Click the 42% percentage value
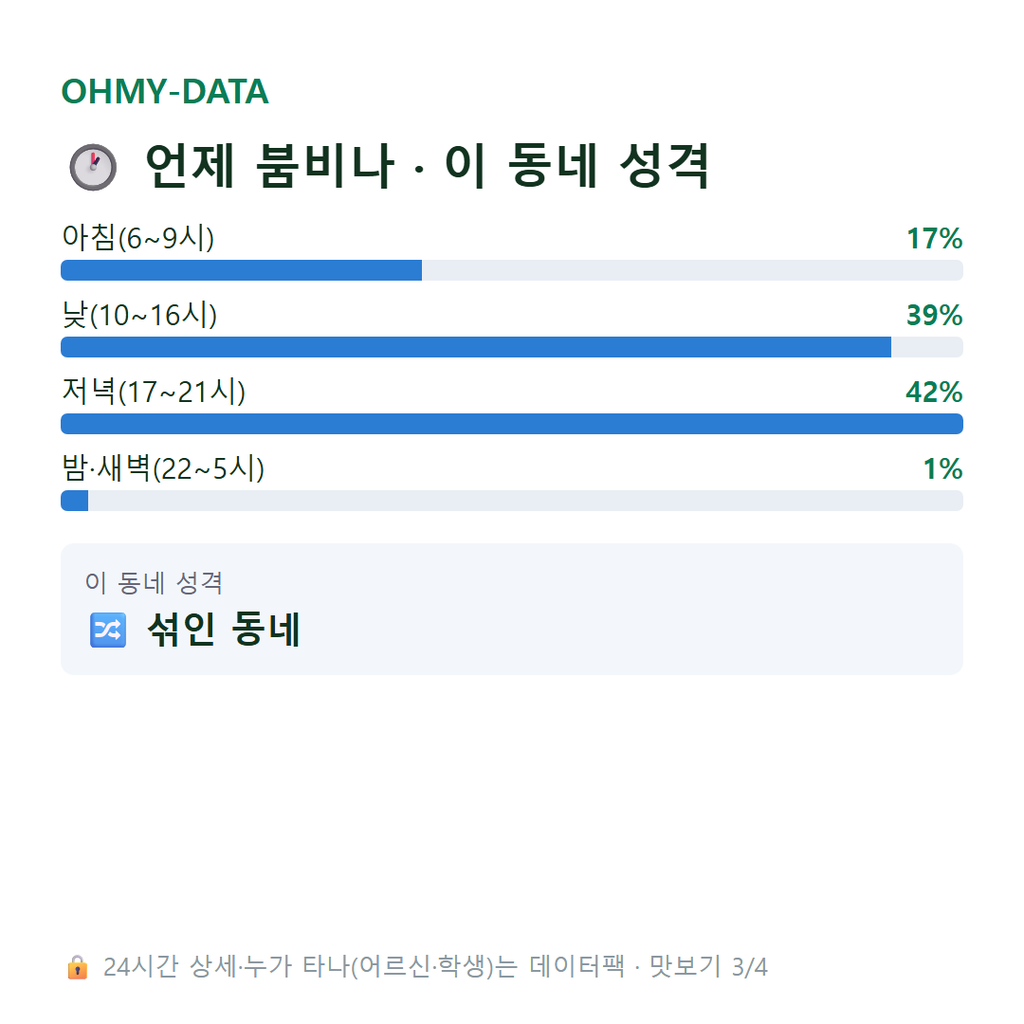Screen dimensions: 1024x1024 (x=934, y=392)
